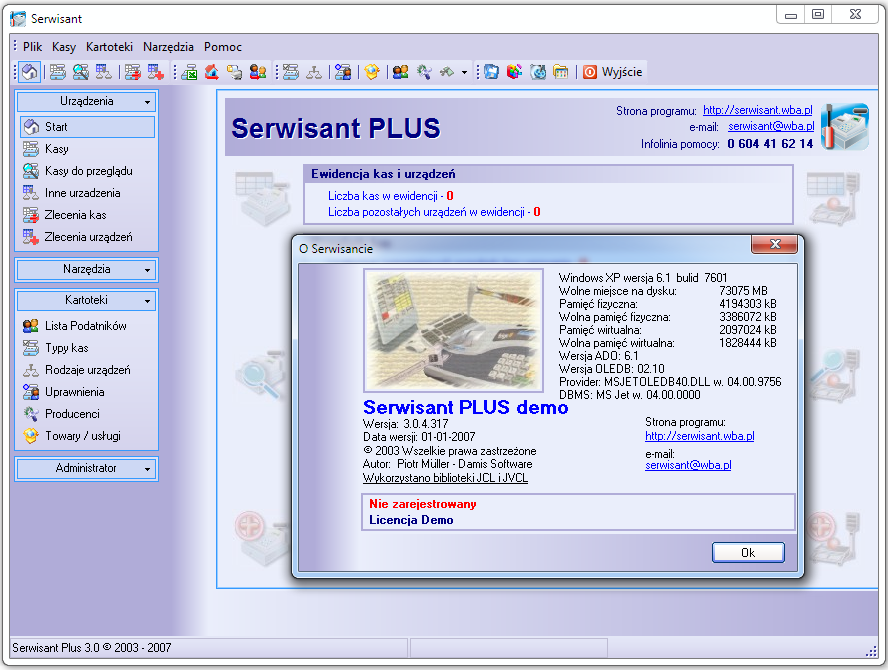
Task: Collapse the Kartoteki sidebar panel header
Action: [87, 300]
